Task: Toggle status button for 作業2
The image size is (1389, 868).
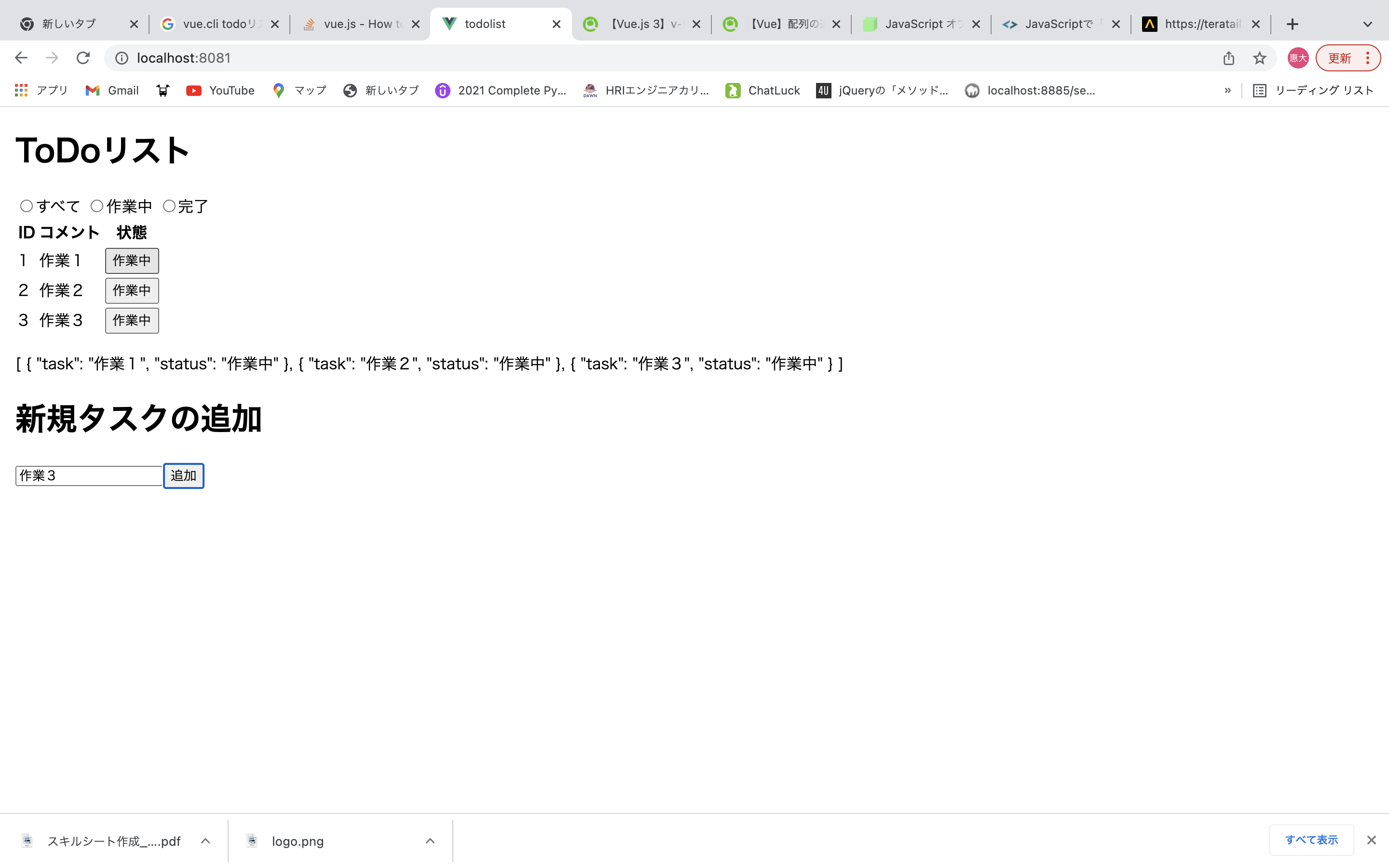Action: tap(132, 290)
